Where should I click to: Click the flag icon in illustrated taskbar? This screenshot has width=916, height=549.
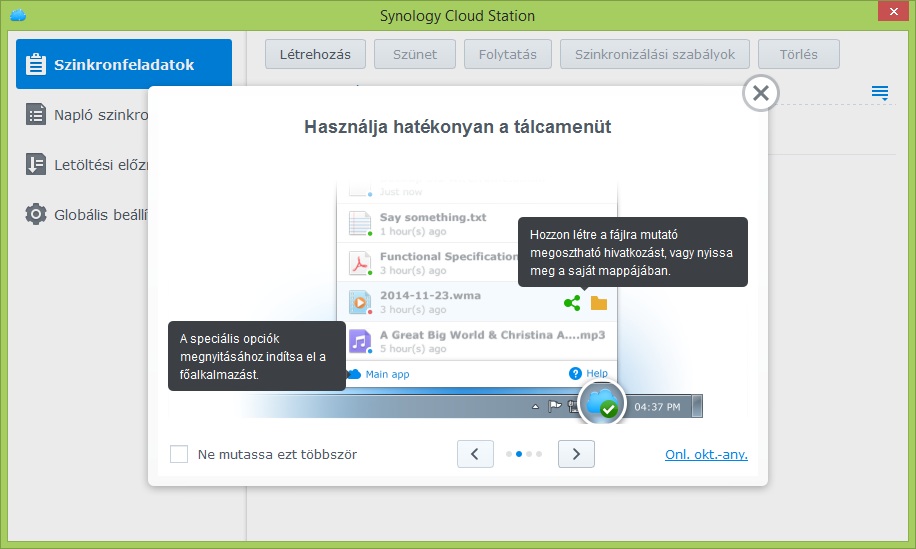554,406
